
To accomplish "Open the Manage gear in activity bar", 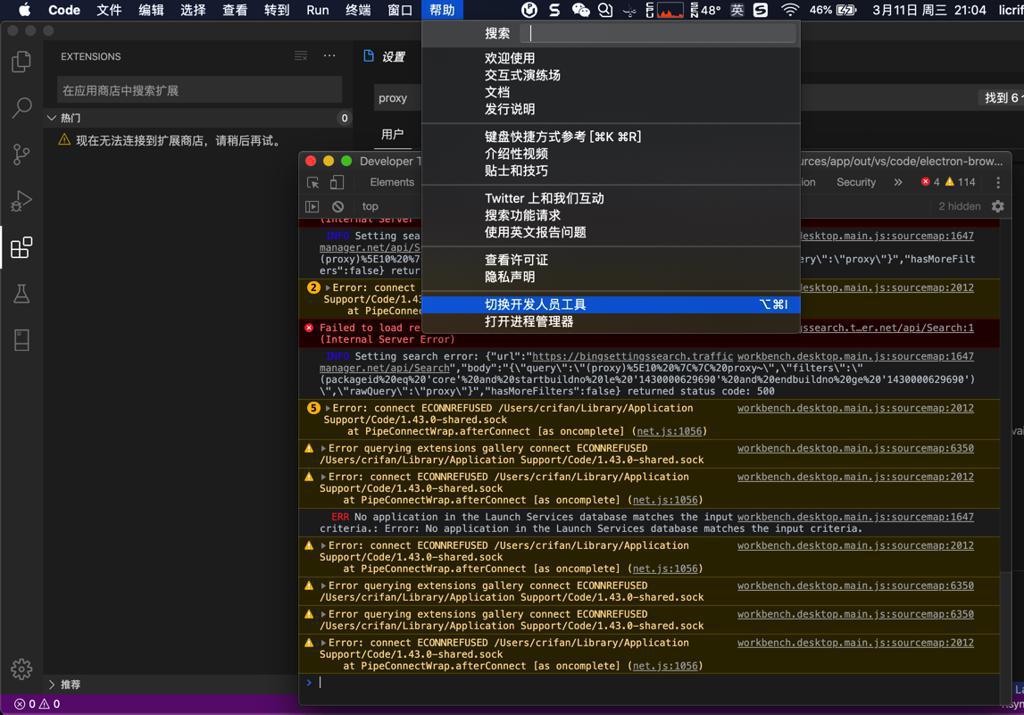I will click(22, 669).
